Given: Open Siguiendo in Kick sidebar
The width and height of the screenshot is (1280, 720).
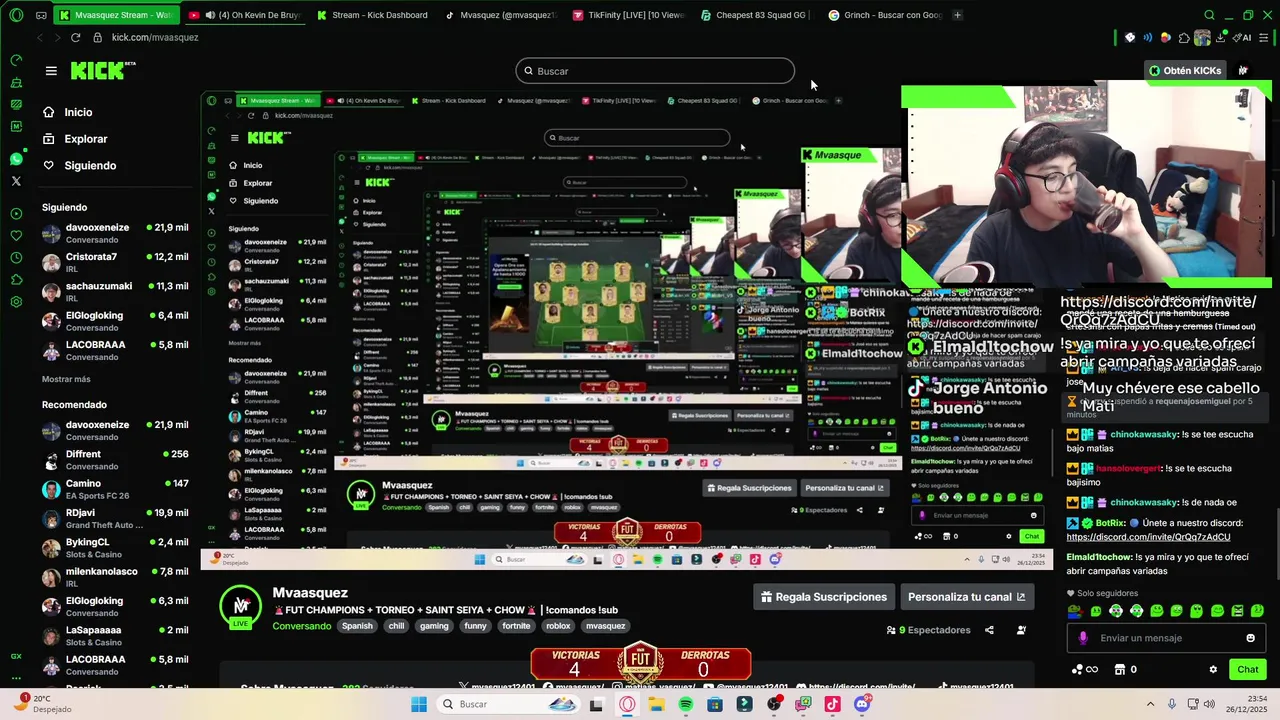Looking at the screenshot, I should [80, 165].
